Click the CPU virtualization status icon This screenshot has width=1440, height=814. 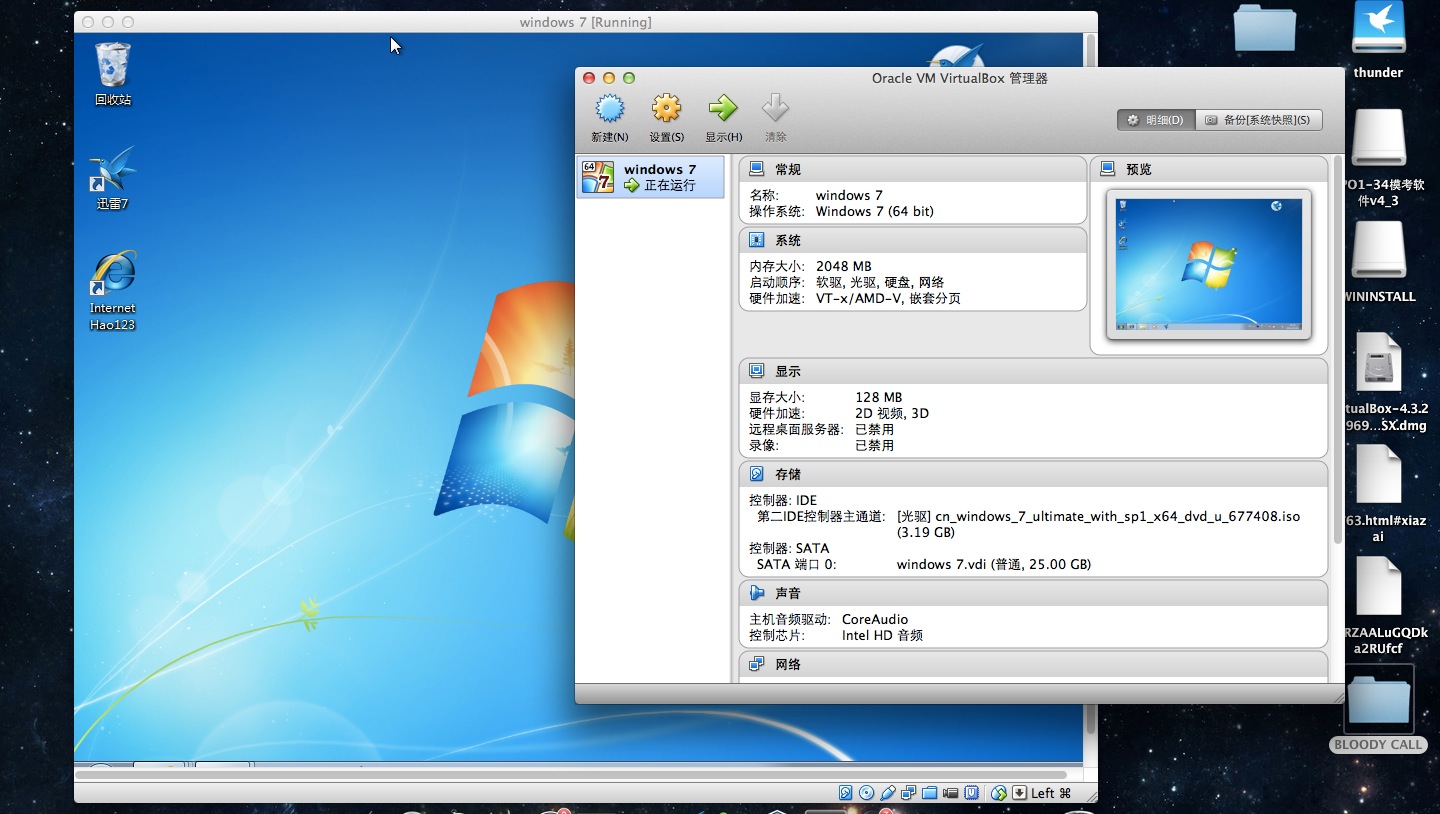pyautogui.click(x=972, y=793)
